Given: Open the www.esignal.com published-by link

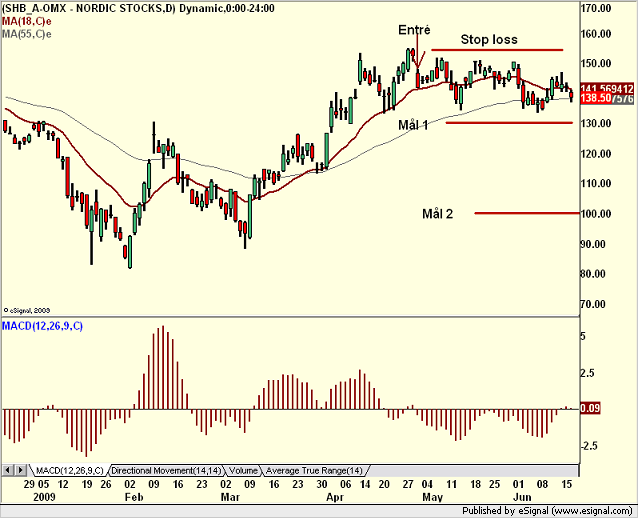Looking at the screenshot, I should pos(593,511).
